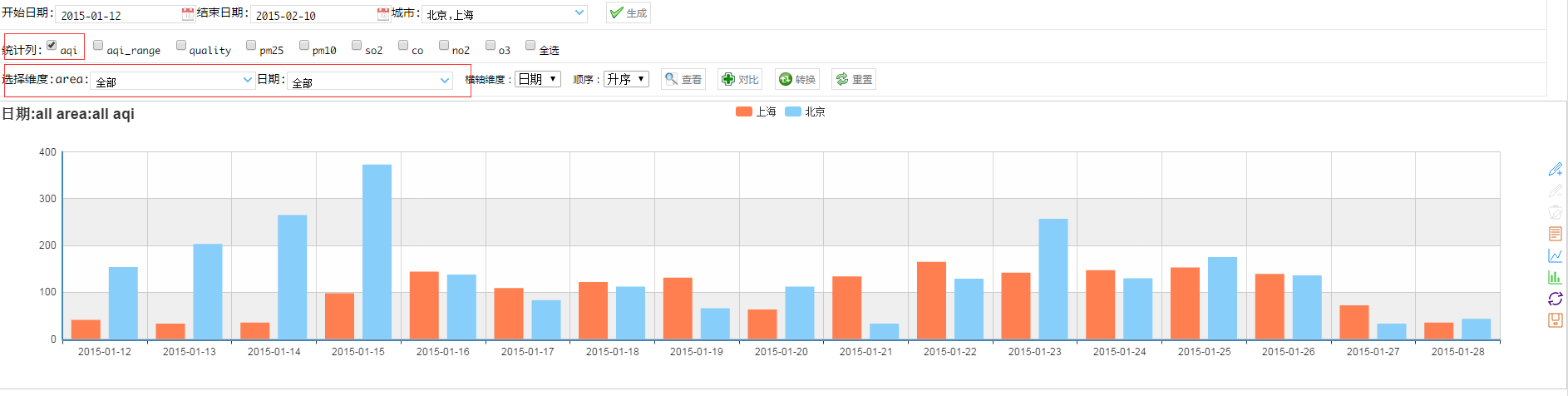The width and height of the screenshot is (1568, 396).
Task: Enable the pm25 checkbox
Action: pyautogui.click(x=251, y=45)
